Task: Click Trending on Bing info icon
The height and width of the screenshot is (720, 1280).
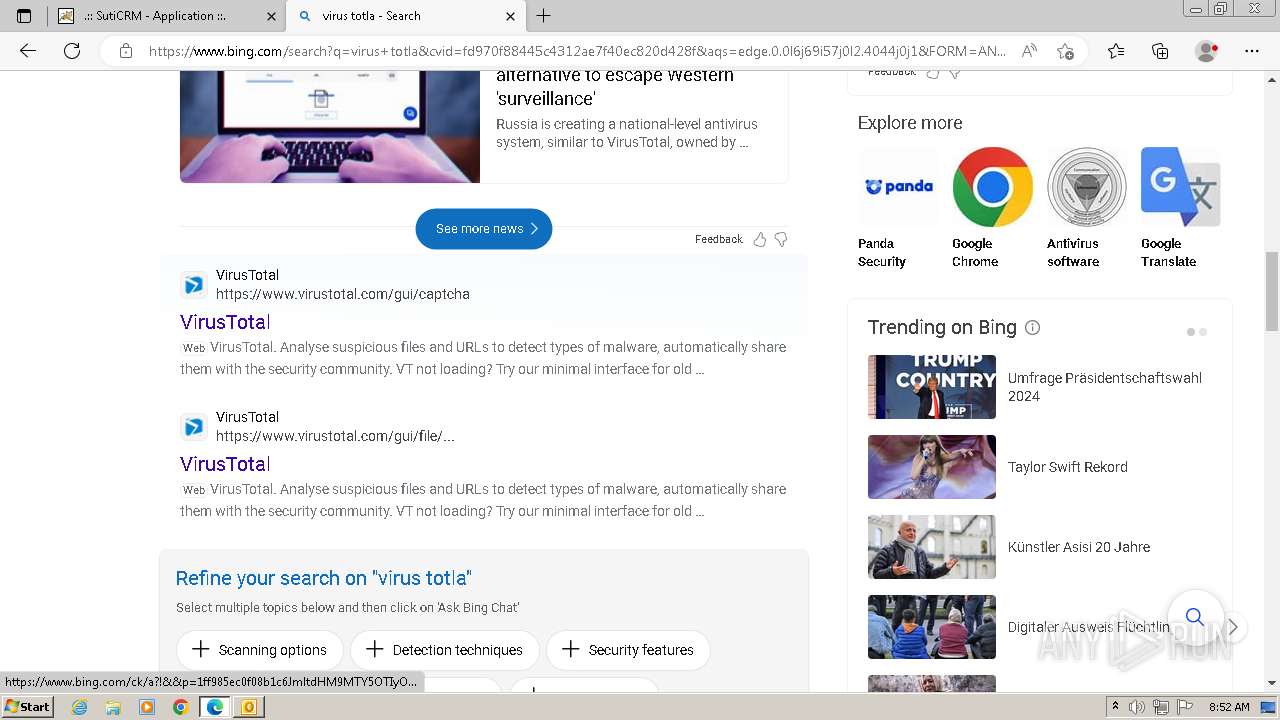Action: tap(1033, 328)
